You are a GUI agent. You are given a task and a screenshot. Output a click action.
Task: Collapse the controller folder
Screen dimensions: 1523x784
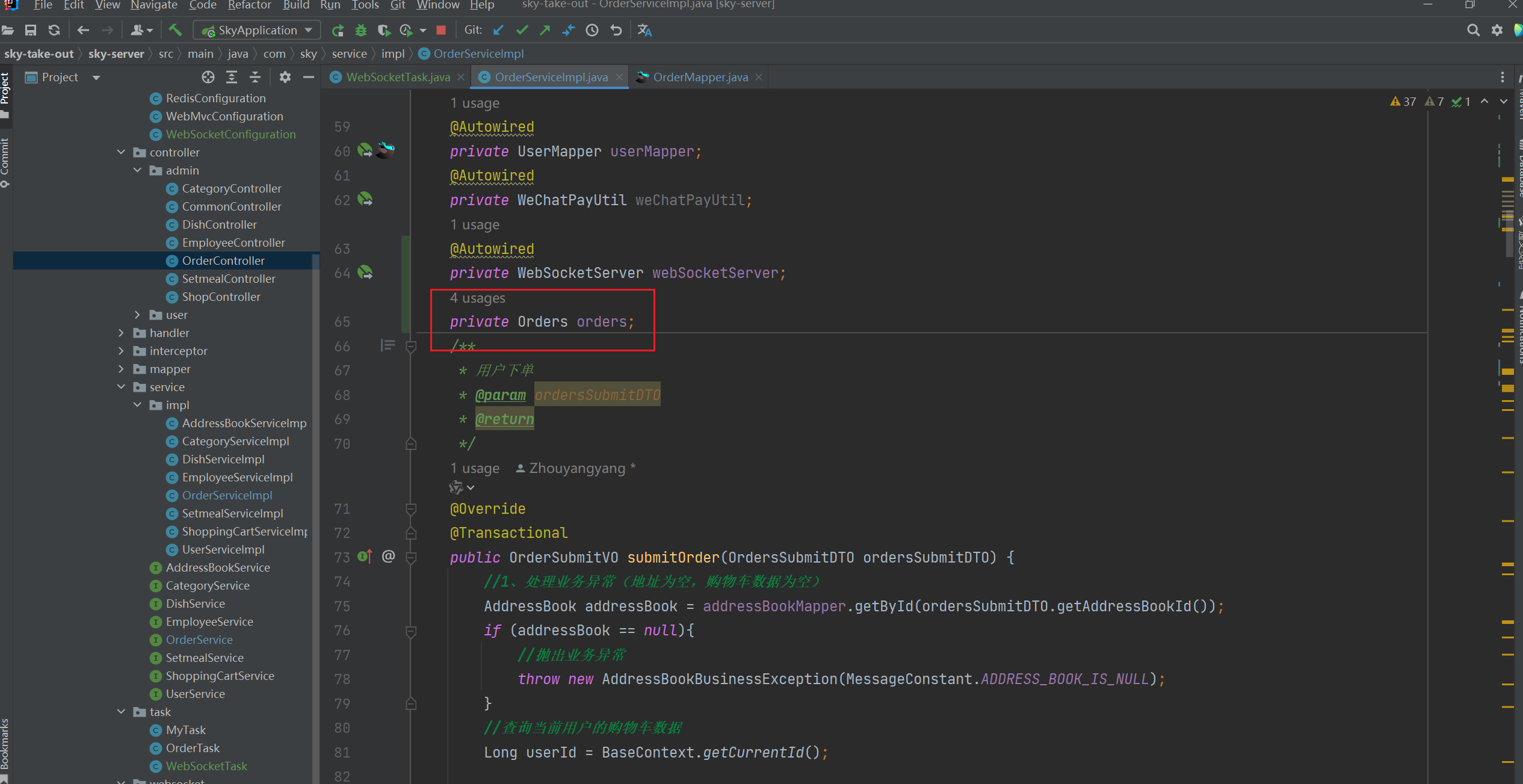click(122, 152)
